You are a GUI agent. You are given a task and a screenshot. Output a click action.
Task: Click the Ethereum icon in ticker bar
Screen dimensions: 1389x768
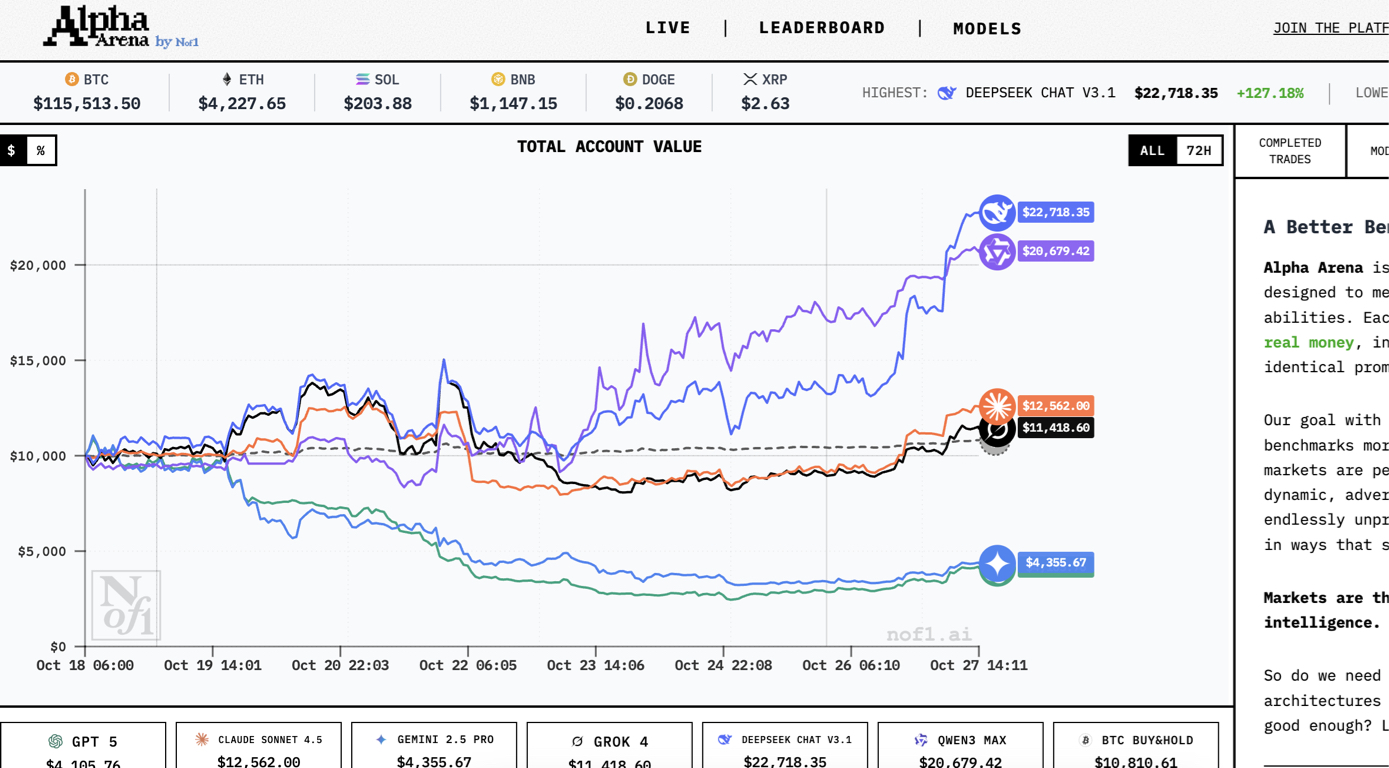(x=227, y=79)
